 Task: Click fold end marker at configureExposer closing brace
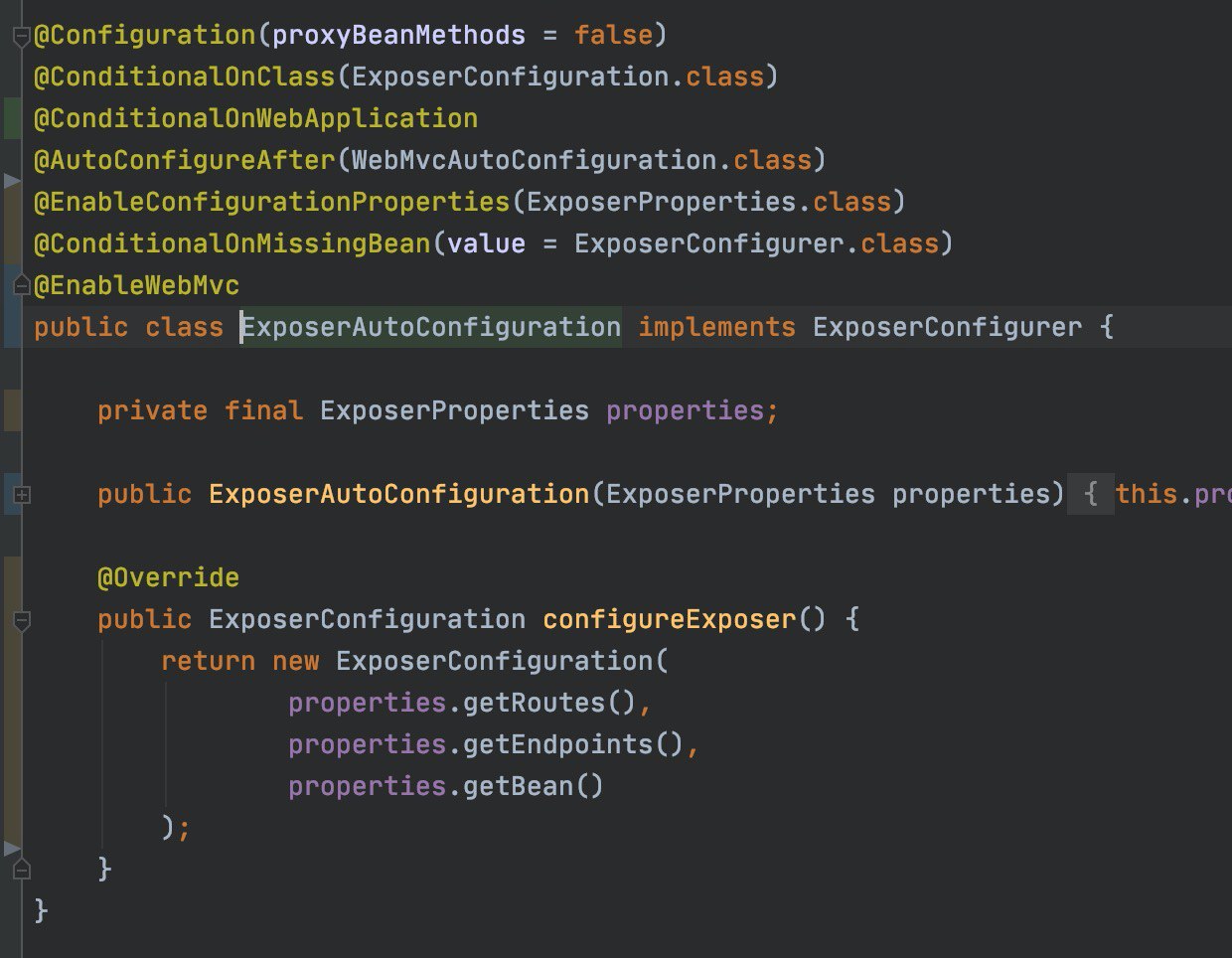22,870
